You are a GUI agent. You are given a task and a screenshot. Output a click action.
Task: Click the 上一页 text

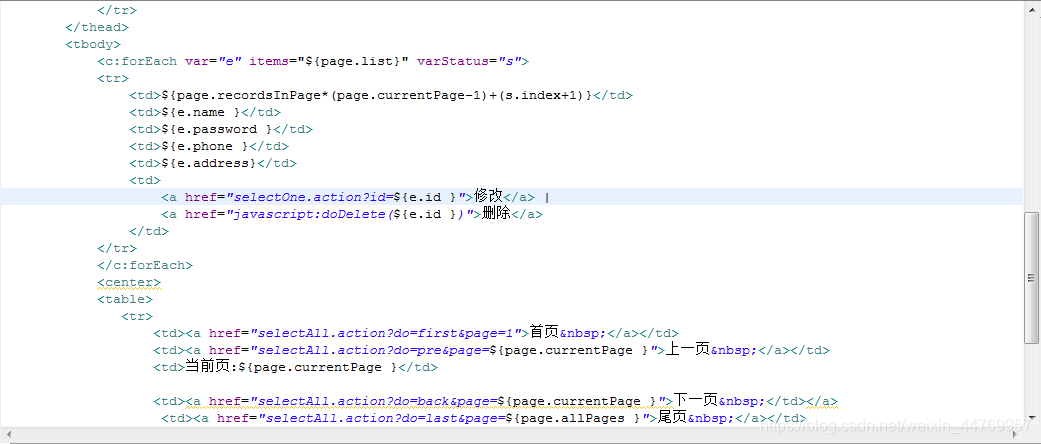(x=688, y=349)
